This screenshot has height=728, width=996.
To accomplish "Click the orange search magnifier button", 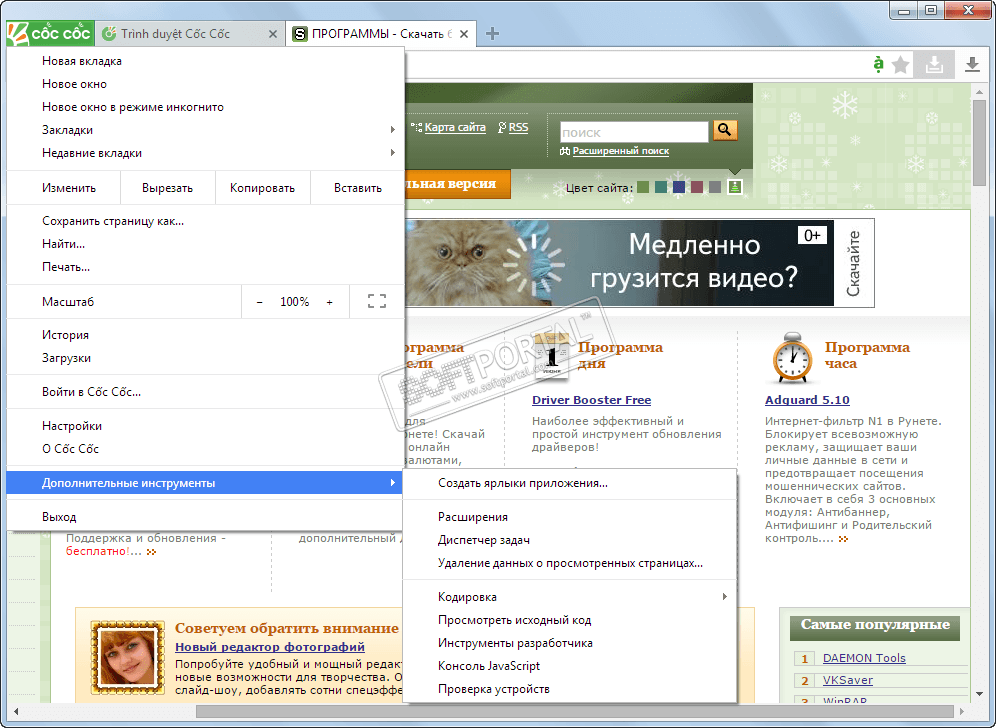I will tap(725, 130).
